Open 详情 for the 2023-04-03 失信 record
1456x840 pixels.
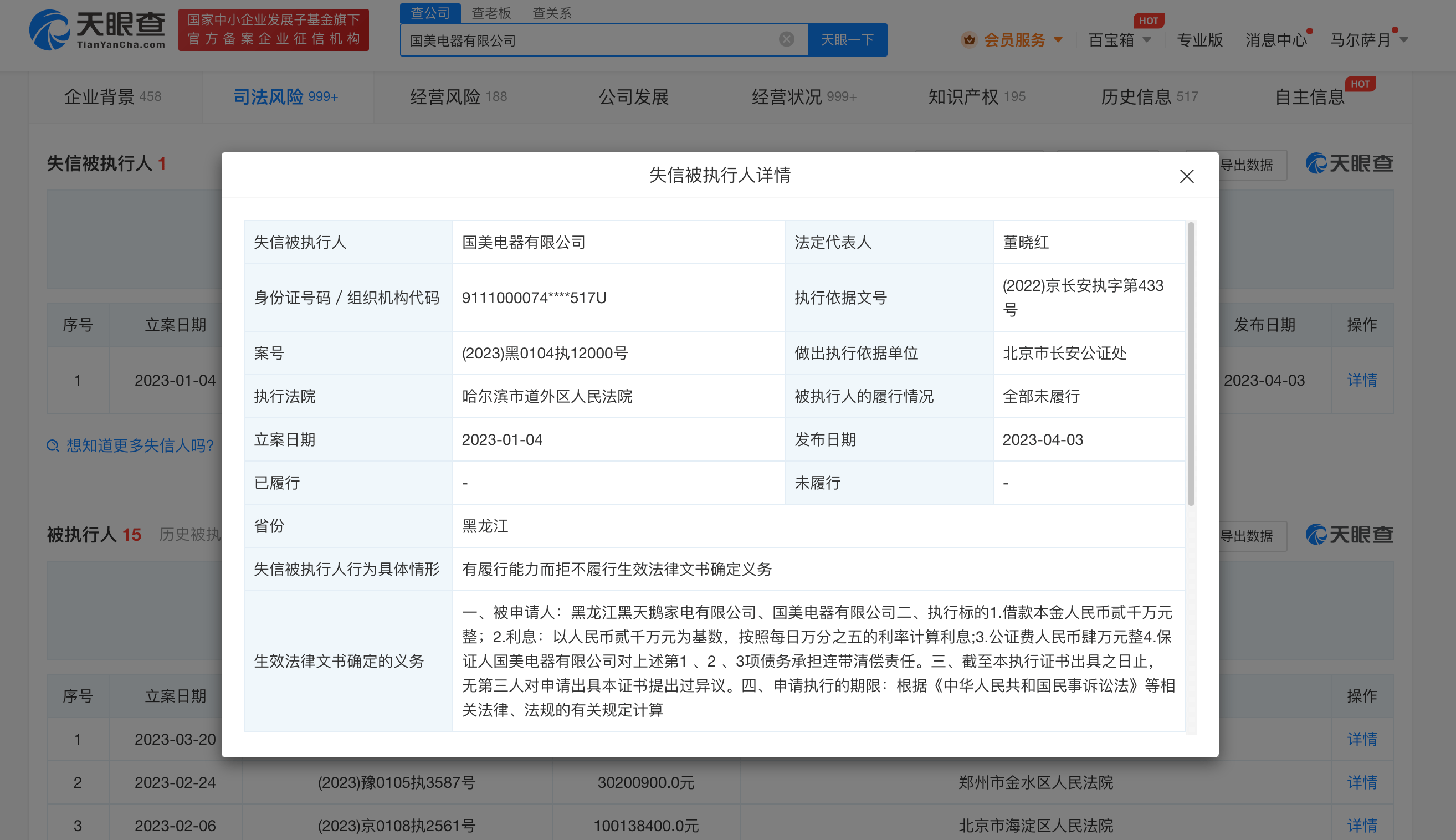pyautogui.click(x=1362, y=380)
